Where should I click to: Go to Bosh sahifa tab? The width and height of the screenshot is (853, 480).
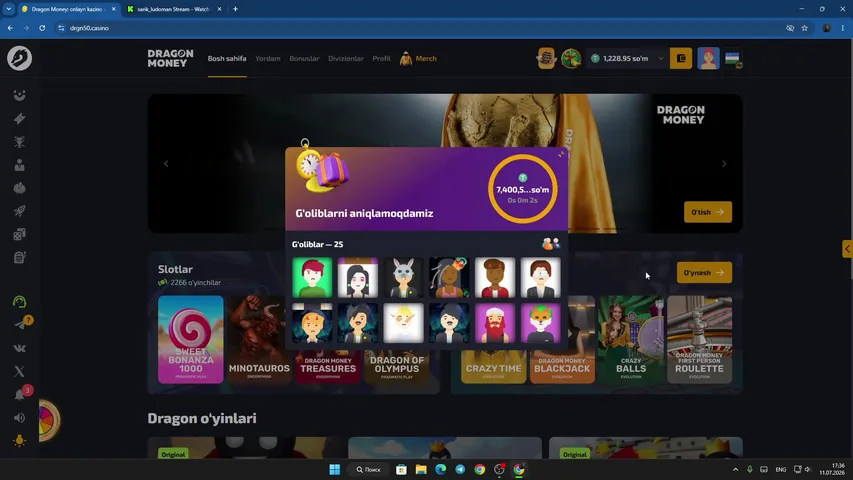click(227, 58)
